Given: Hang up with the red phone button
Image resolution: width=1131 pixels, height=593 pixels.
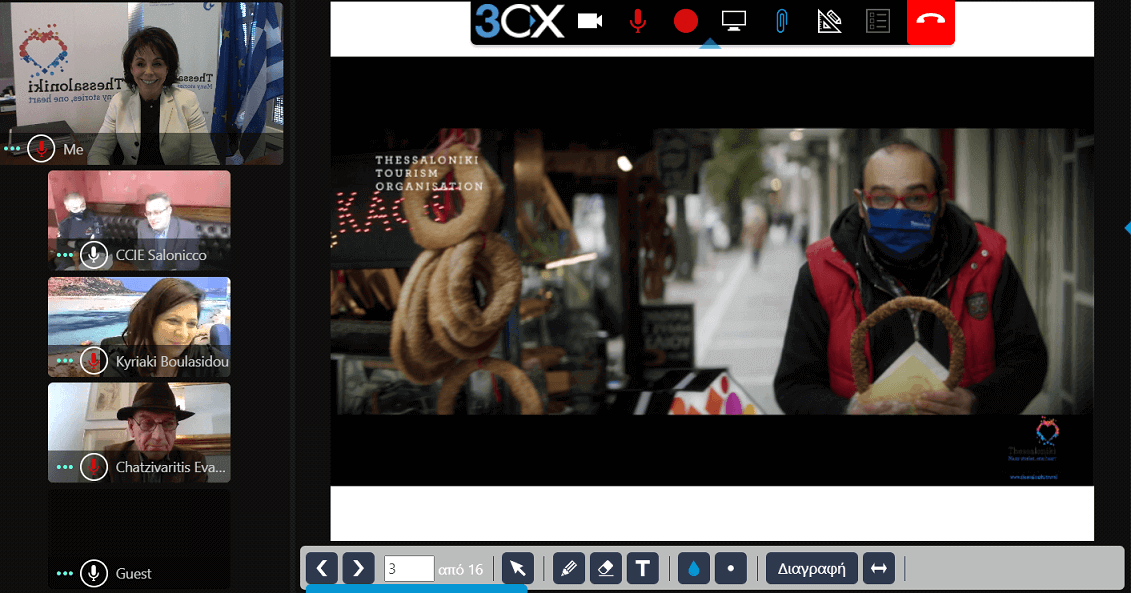Looking at the screenshot, I should (x=930, y=21).
